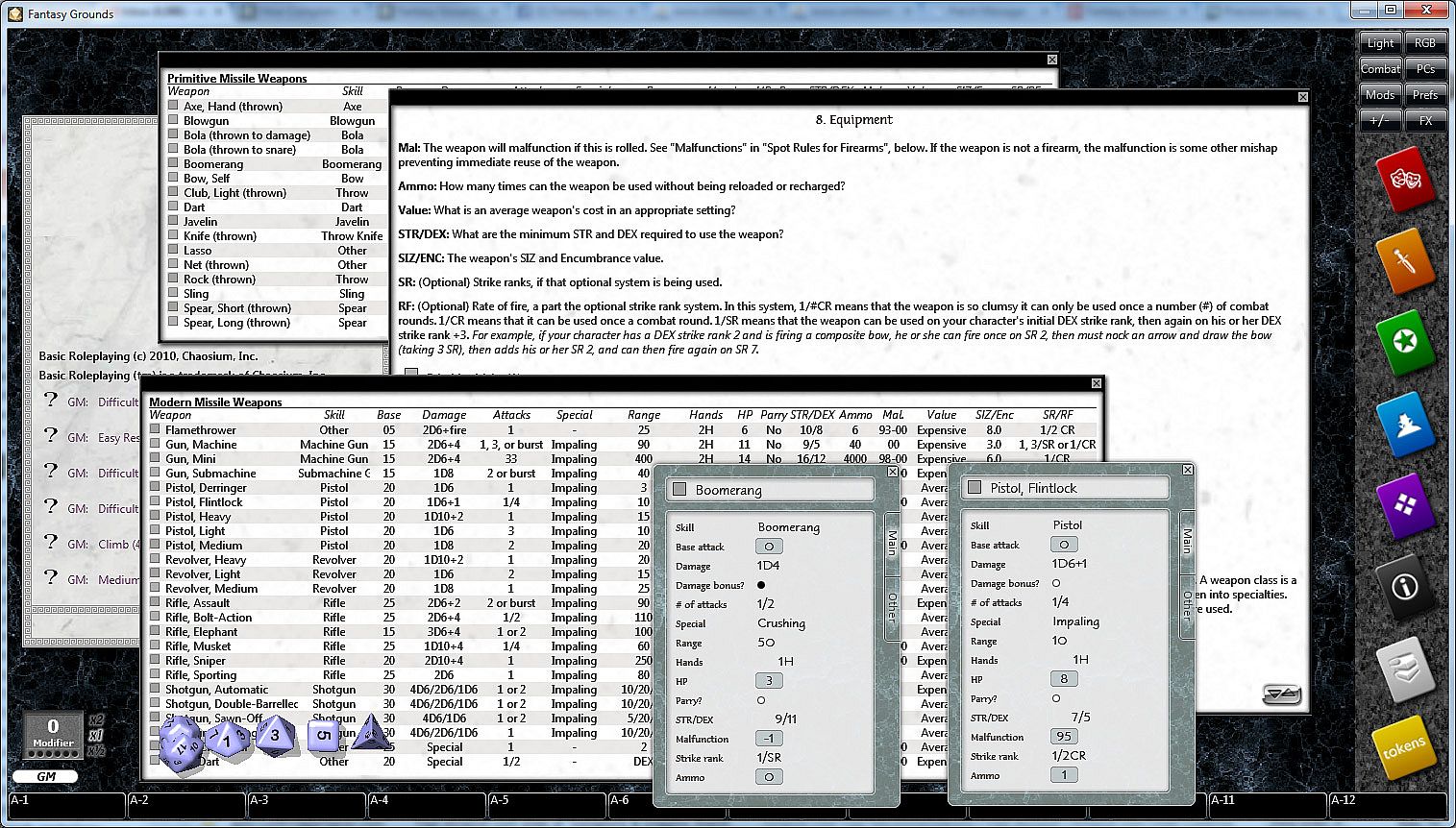This screenshot has width=1456, height=828.
Task: Open the Lasso row link square
Action: pyautogui.click(x=173, y=250)
